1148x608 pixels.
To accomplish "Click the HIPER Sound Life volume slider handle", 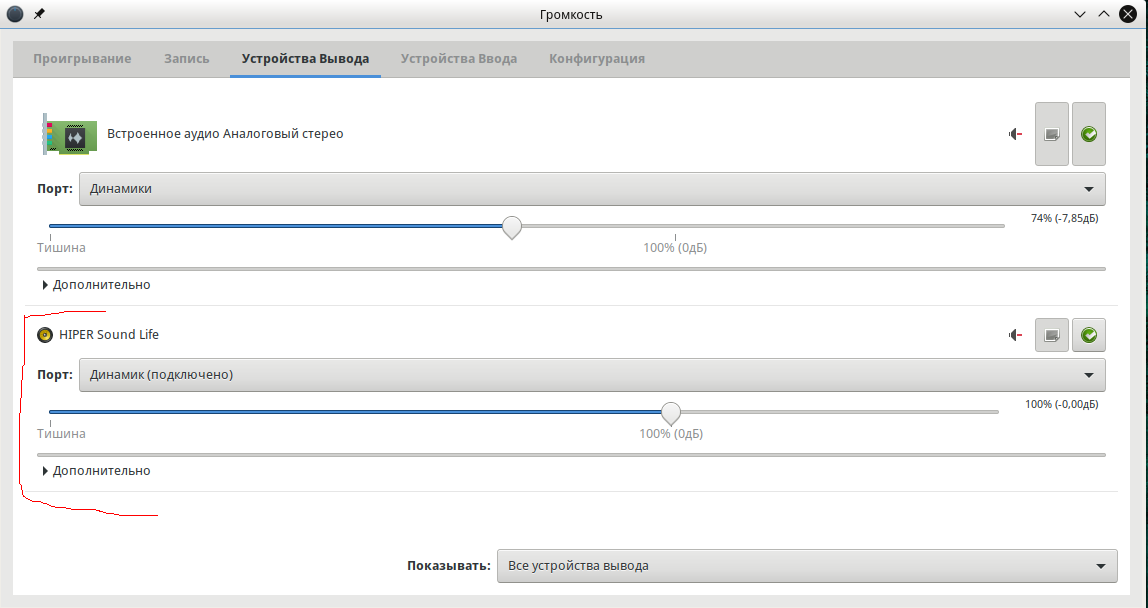I will [671, 413].
